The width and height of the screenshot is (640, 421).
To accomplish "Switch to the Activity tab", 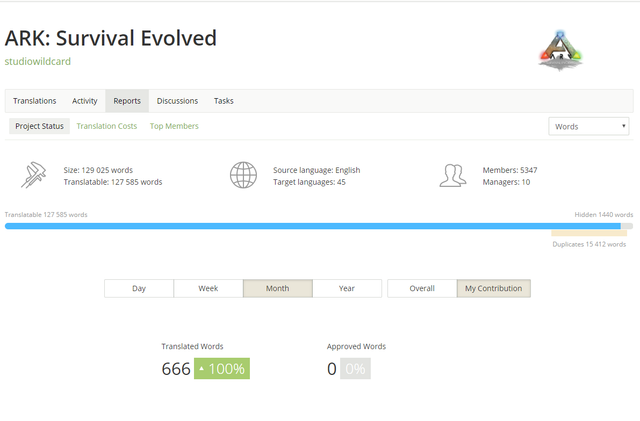I will point(84,101).
